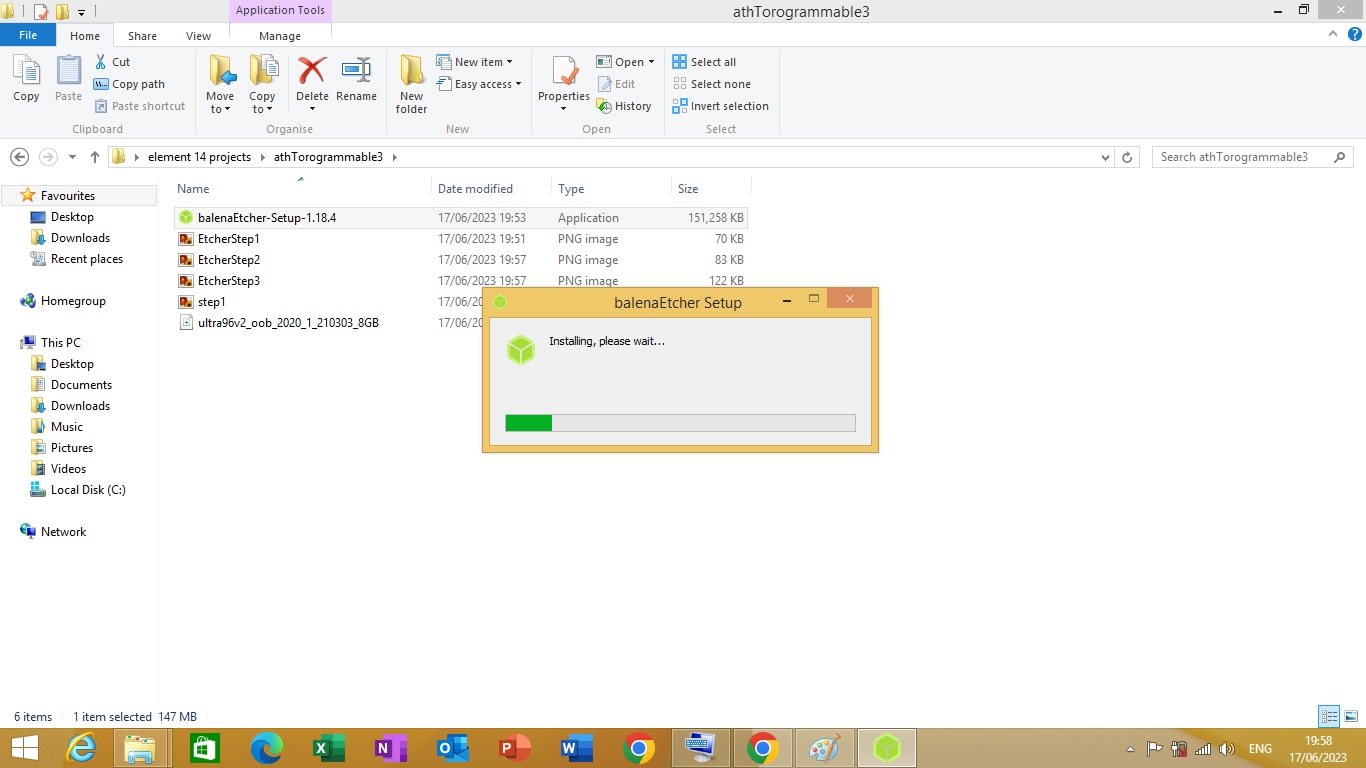The width and height of the screenshot is (1366, 768).
Task: Click the Copy icon in the Clipboard group
Action: pos(26,72)
